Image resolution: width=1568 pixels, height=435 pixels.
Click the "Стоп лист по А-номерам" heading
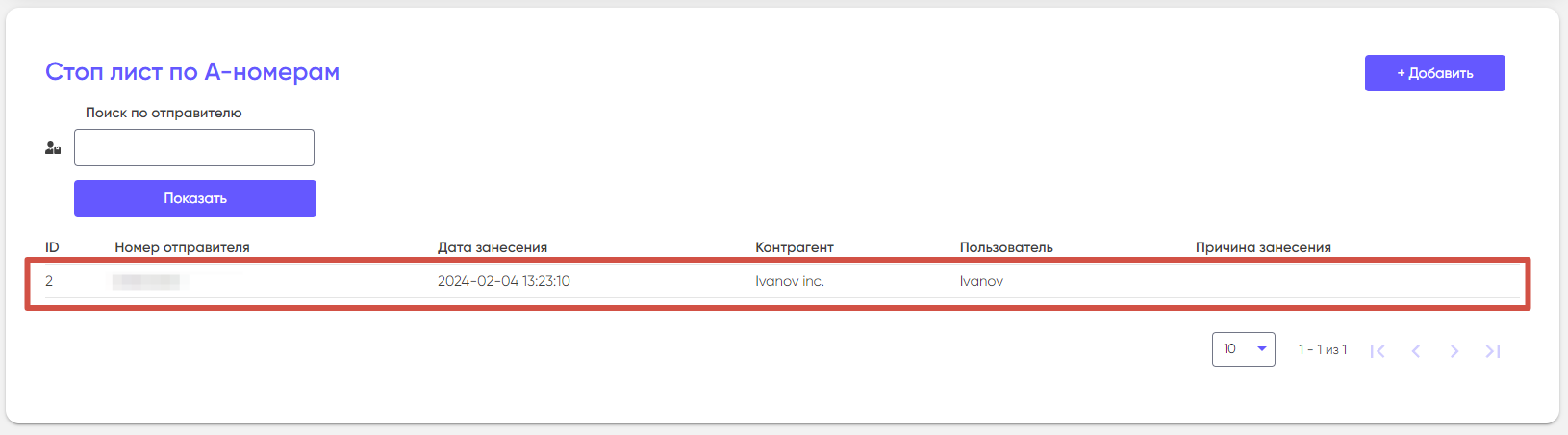pyautogui.click(x=192, y=72)
